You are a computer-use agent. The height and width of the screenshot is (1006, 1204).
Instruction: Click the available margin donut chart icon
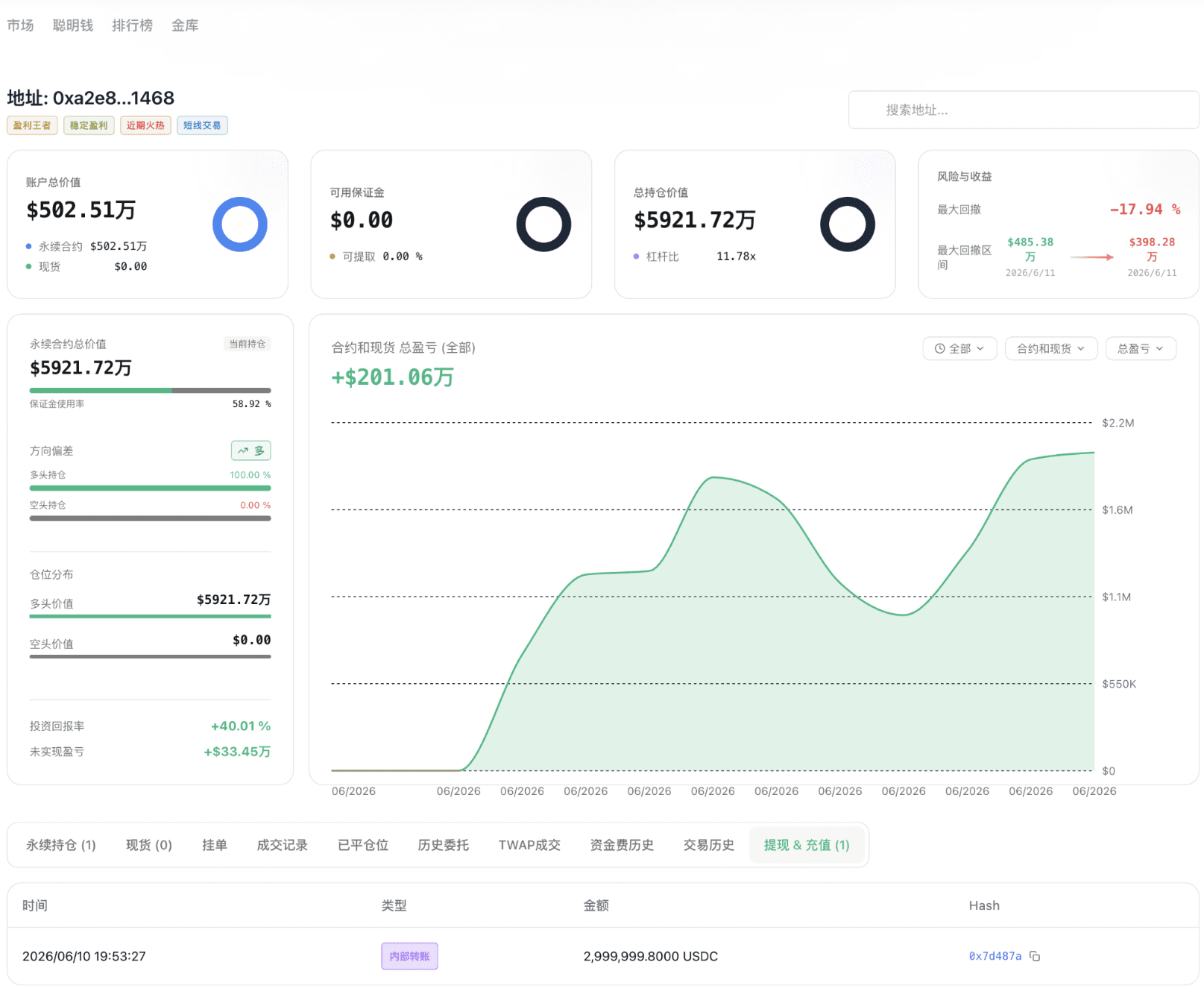click(543, 224)
